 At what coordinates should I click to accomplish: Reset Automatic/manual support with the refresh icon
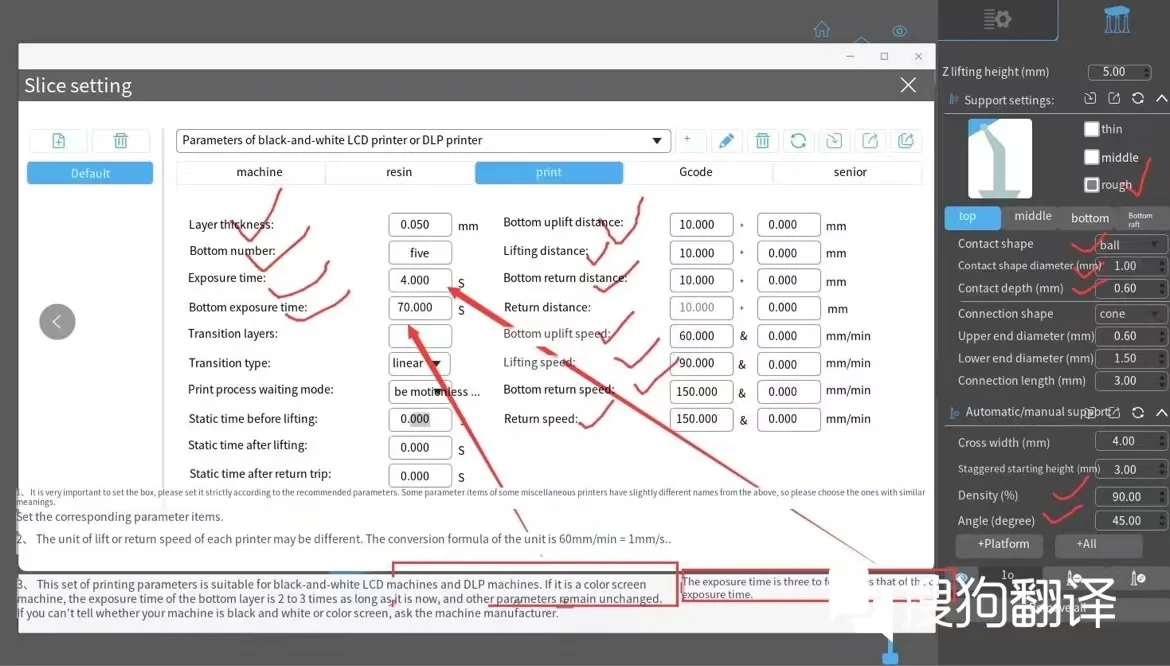[1138, 412]
